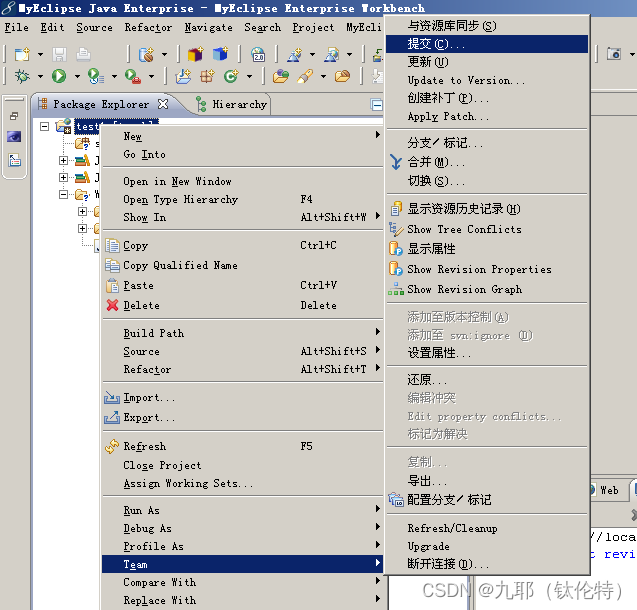Click the Open Type folder icon

(x=281, y=76)
